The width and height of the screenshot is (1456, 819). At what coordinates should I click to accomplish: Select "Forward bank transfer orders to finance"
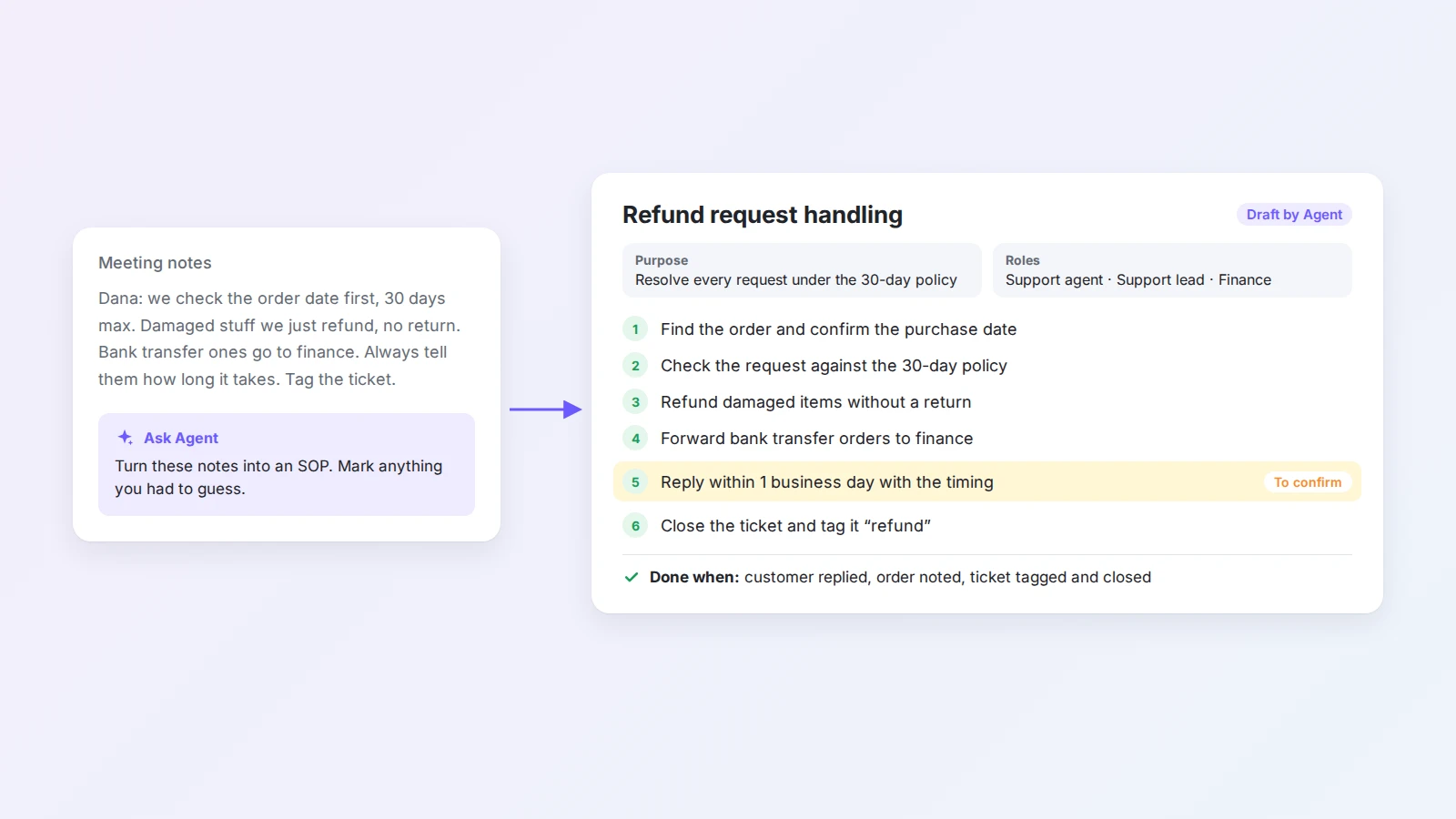816,439
